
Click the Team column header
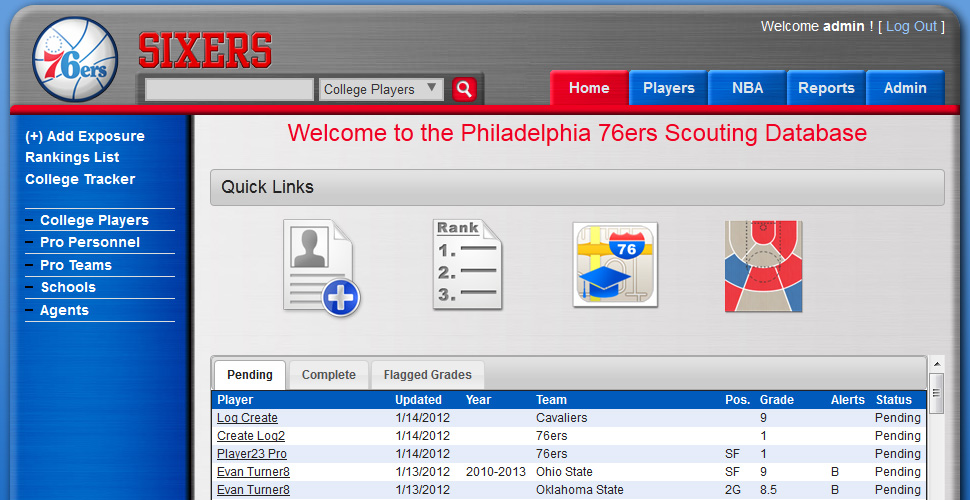pyautogui.click(x=551, y=400)
